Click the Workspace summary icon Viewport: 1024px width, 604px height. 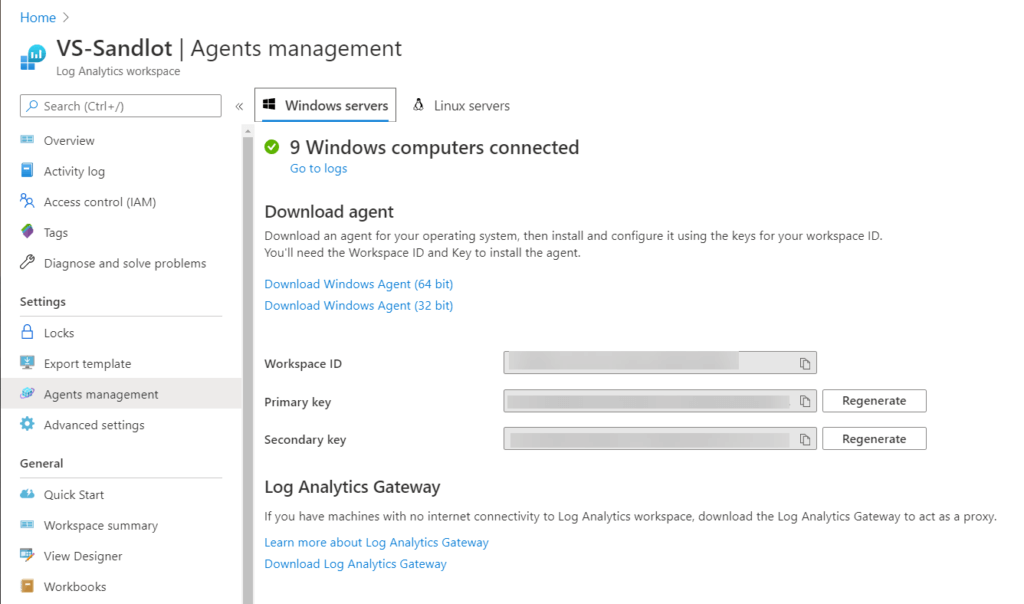coord(27,524)
